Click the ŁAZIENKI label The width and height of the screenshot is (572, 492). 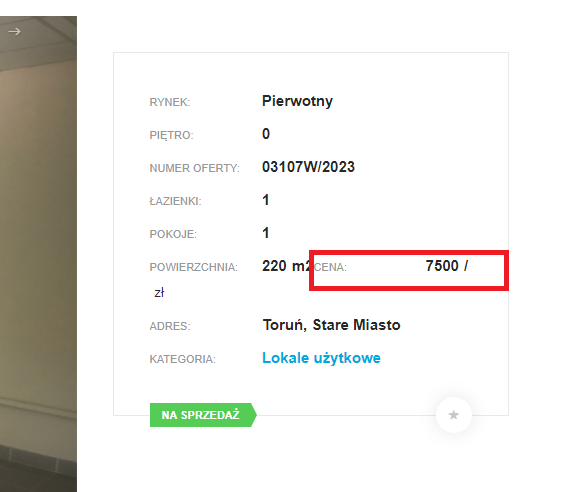click(x=175, y=201)
